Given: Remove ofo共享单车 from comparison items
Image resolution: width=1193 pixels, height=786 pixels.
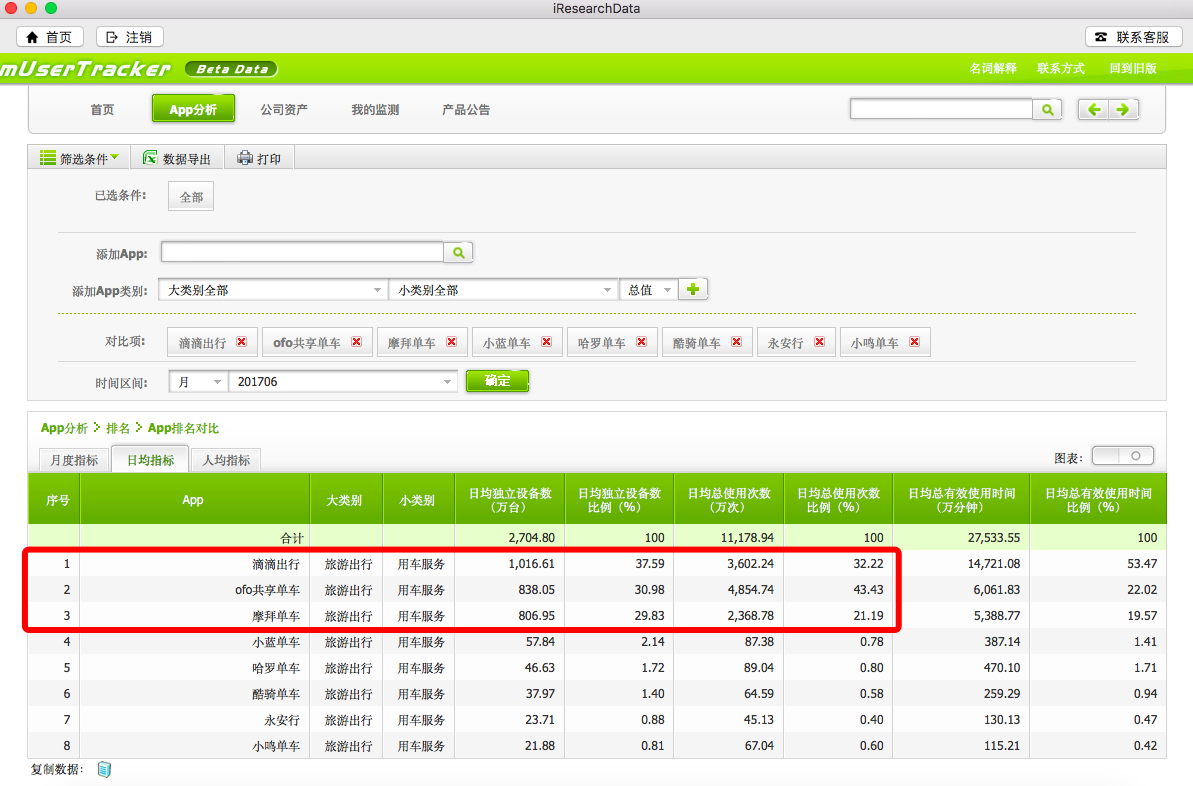Looking at the screenshot, I should pyautogui.click(x=356, y=342).
